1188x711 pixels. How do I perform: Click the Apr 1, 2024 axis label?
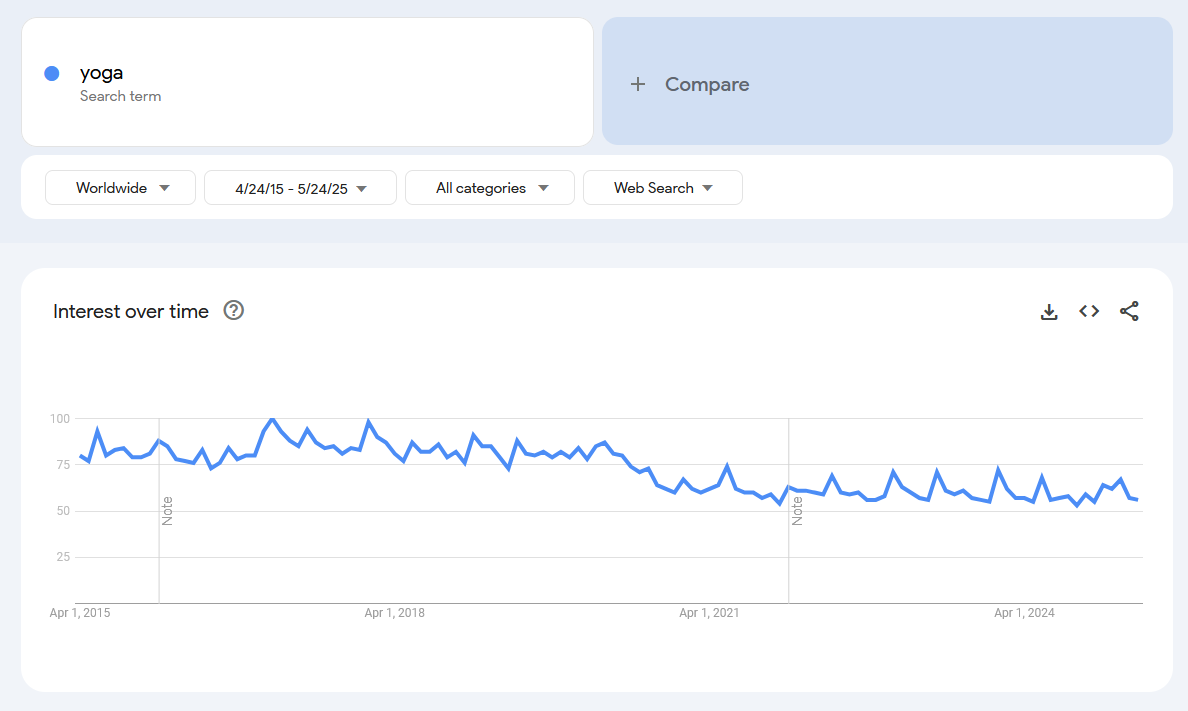click(x=1024, y=613)
